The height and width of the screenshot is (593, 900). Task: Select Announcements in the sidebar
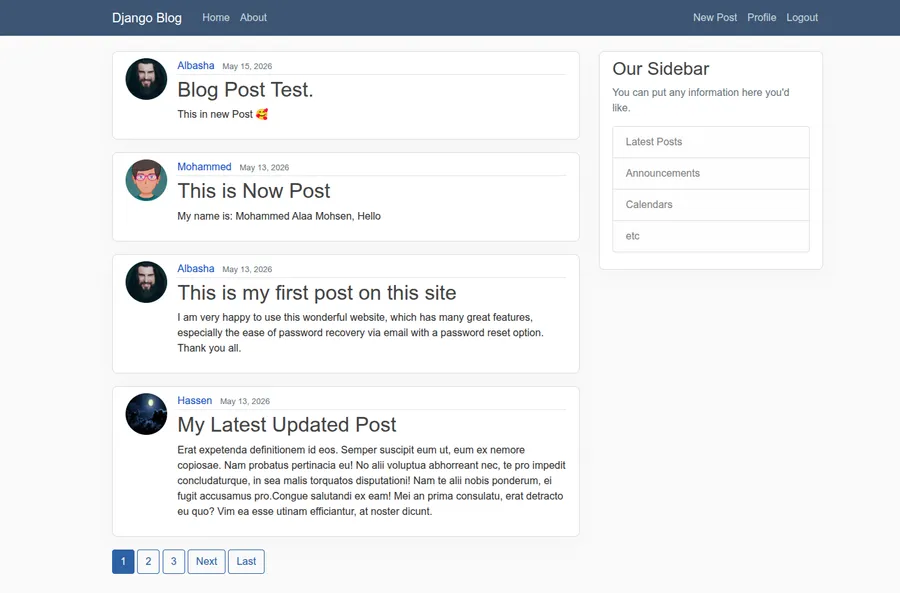pos(711,173)
